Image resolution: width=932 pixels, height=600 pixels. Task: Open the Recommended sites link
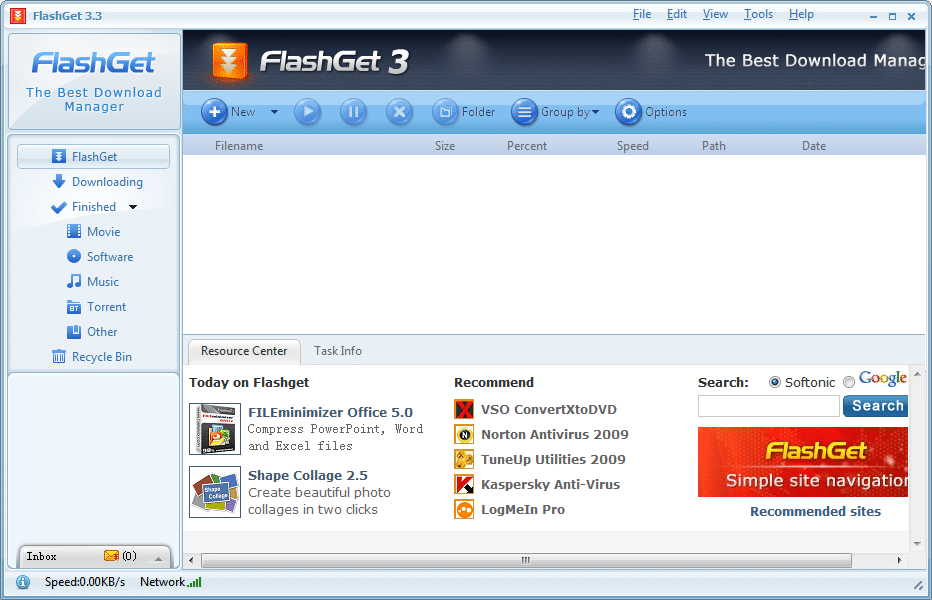click(x=815, y=511)
